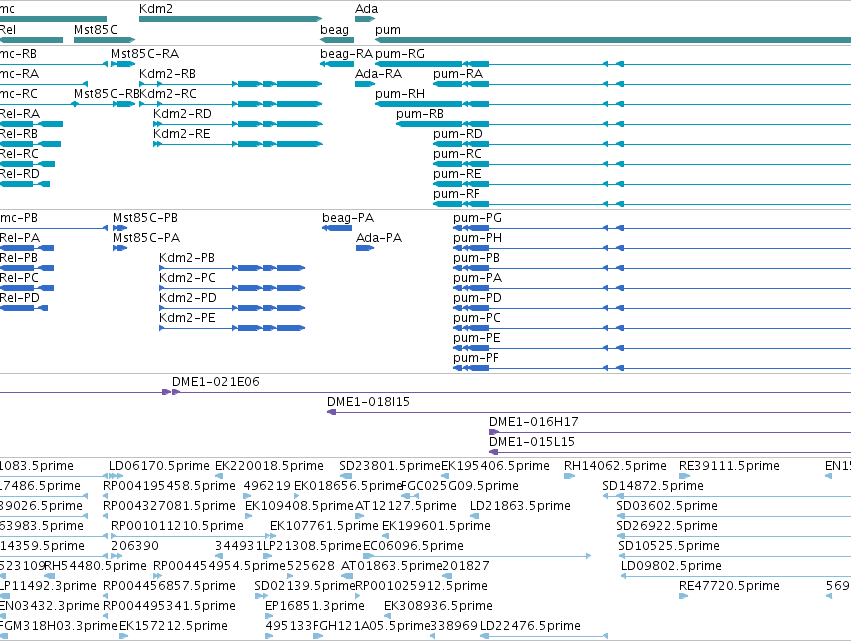Select the EP16851.3prime EST label

click(315, 606)
